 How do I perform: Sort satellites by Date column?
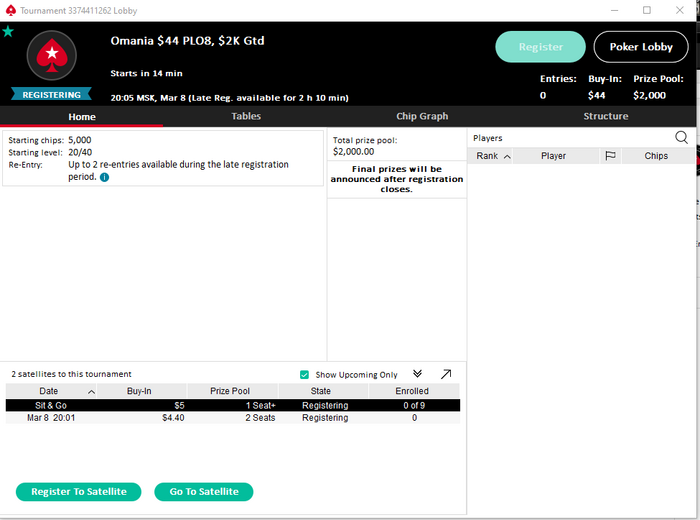tap(51, 391)
